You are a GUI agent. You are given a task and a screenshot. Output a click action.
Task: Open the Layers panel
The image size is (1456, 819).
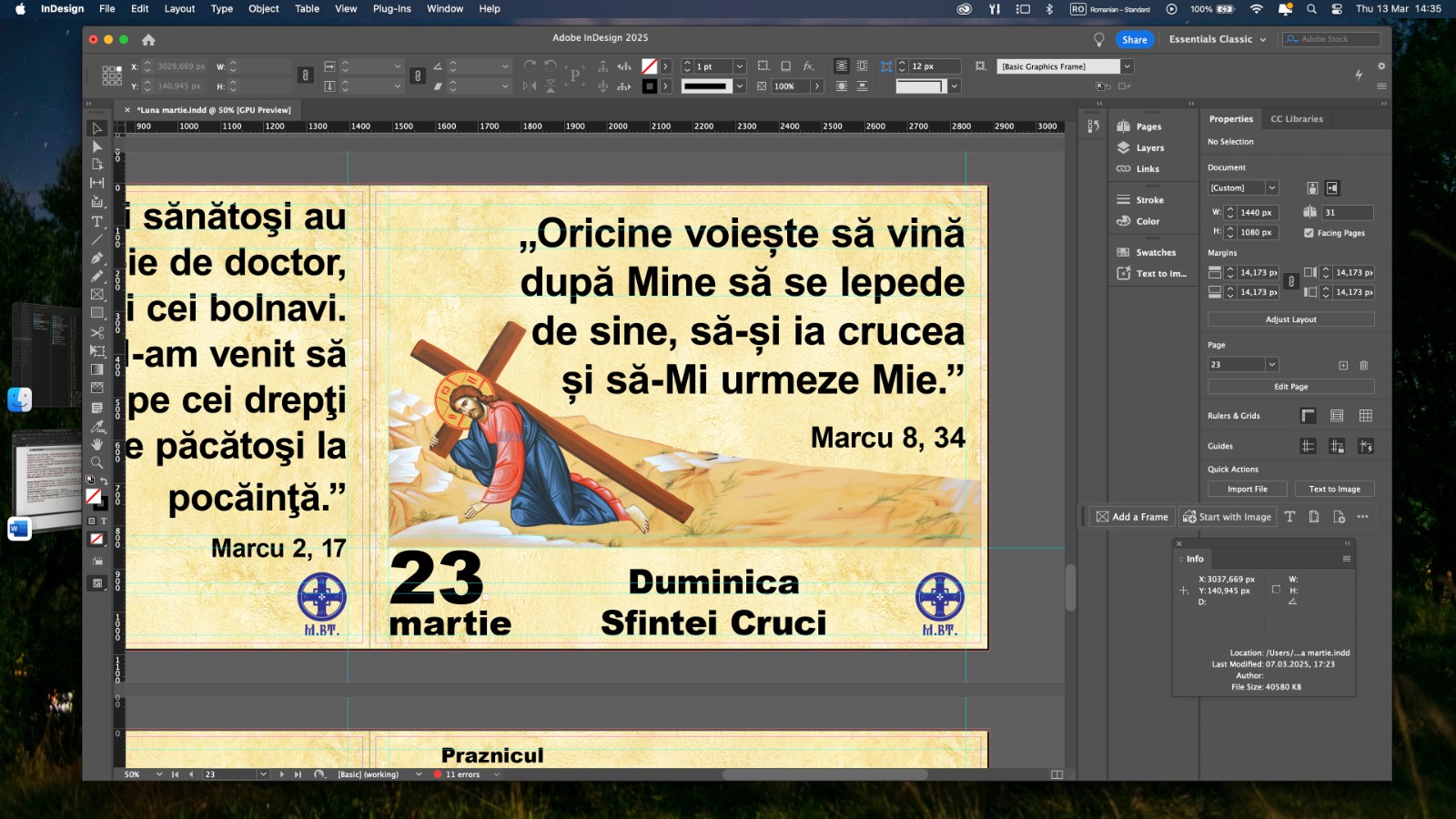pyautogui.click(x=1149, y=147)
